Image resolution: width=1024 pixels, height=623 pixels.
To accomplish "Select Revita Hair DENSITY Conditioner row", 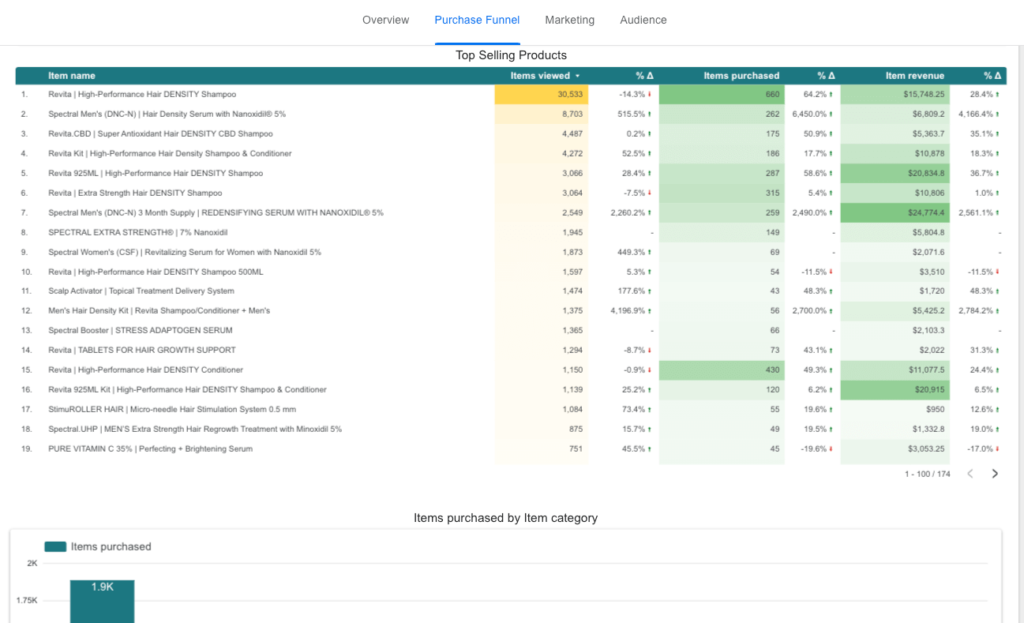I will 511,370.
